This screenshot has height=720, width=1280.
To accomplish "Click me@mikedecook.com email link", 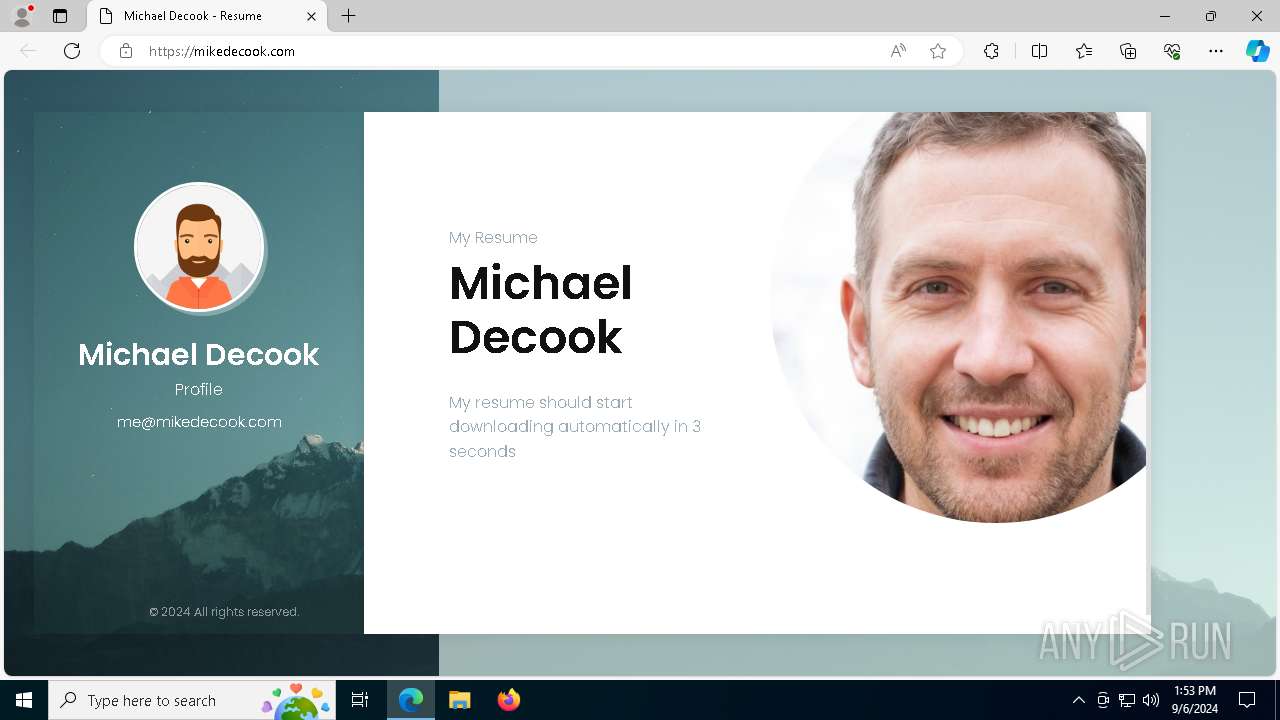I will pyautogui.click(x=199, y=422).
